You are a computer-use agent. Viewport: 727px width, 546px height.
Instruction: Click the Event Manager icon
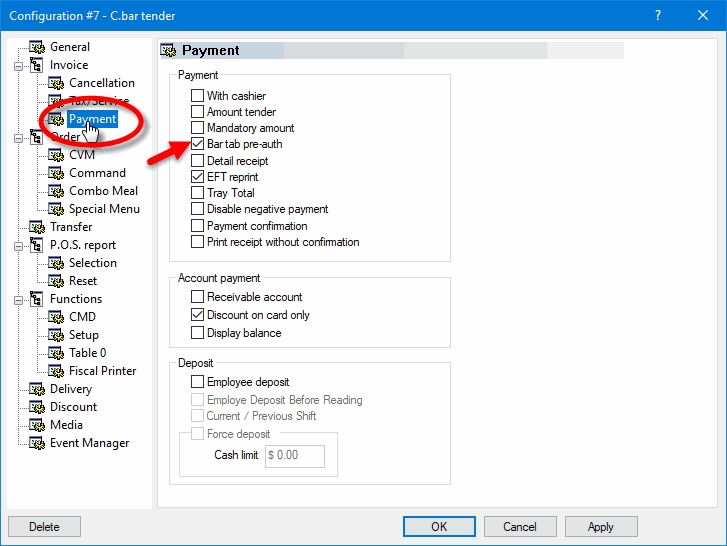(37, 443)
